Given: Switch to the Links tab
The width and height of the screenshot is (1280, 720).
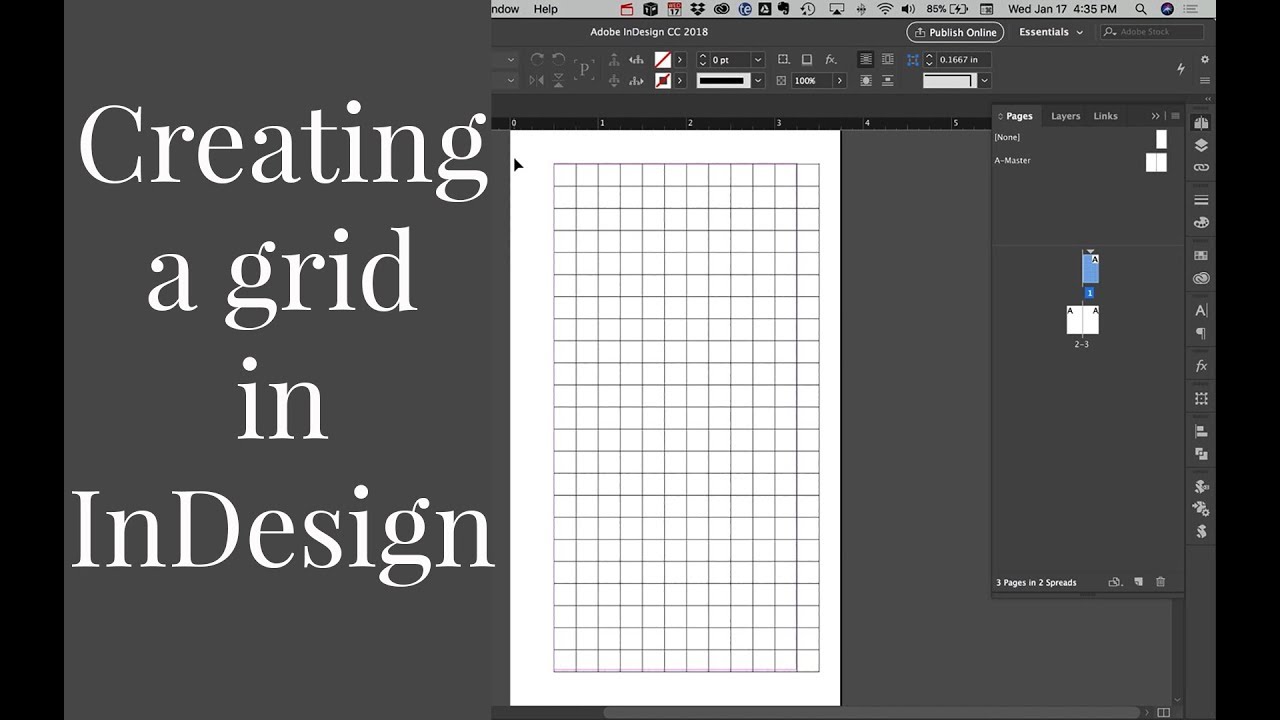Looking at the screenshot, I should (x=1105, y=116).
